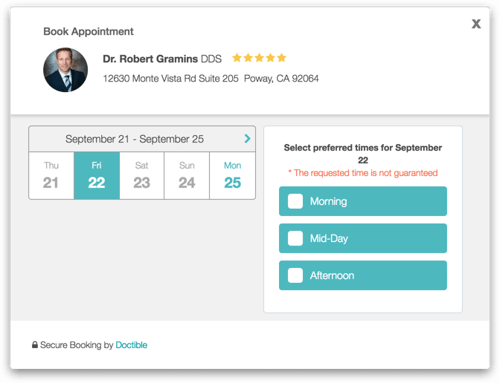The image size is (500, 383).
Task: Close the Book Appointment dialog
Action: tap(476, 24)
